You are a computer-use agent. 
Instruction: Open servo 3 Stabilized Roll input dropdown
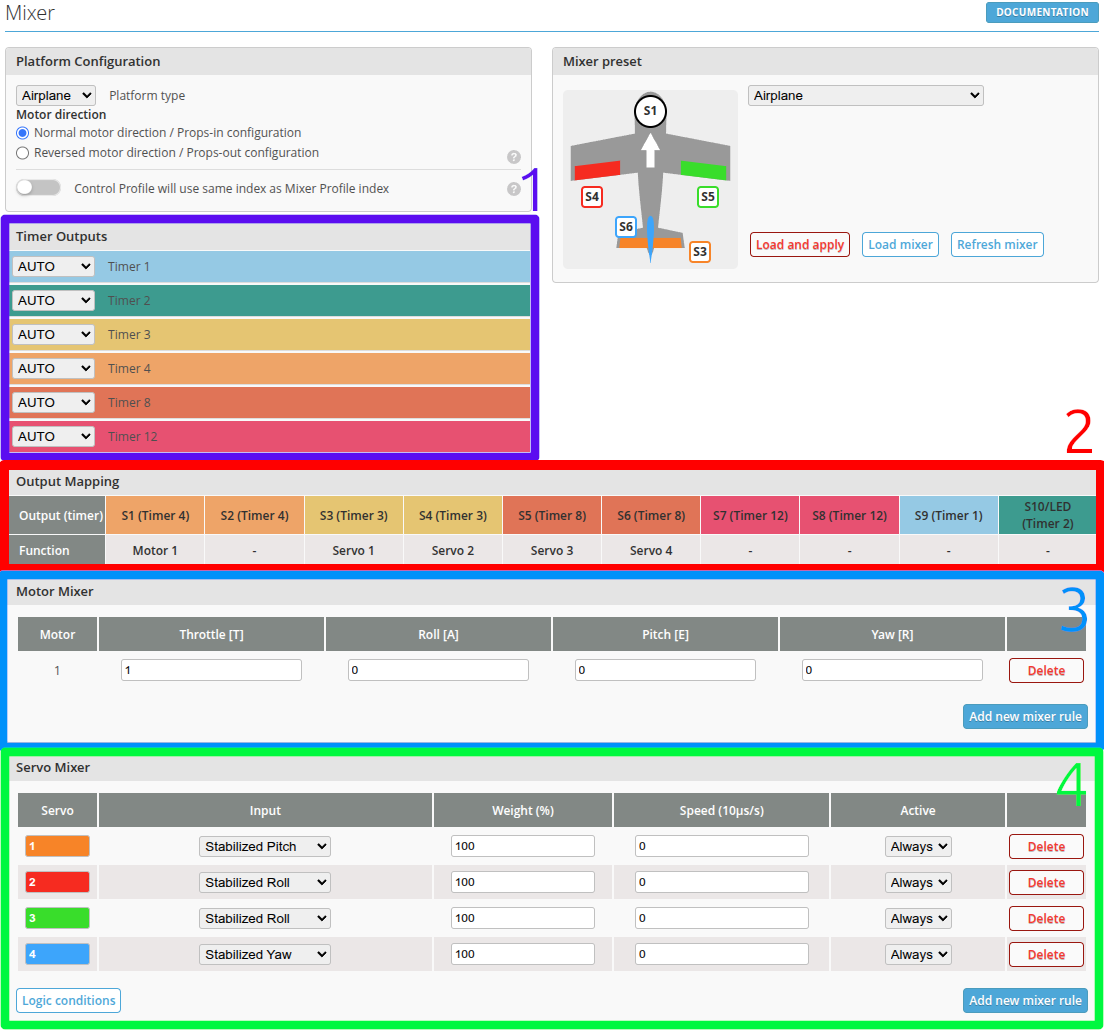pos(265,919)
